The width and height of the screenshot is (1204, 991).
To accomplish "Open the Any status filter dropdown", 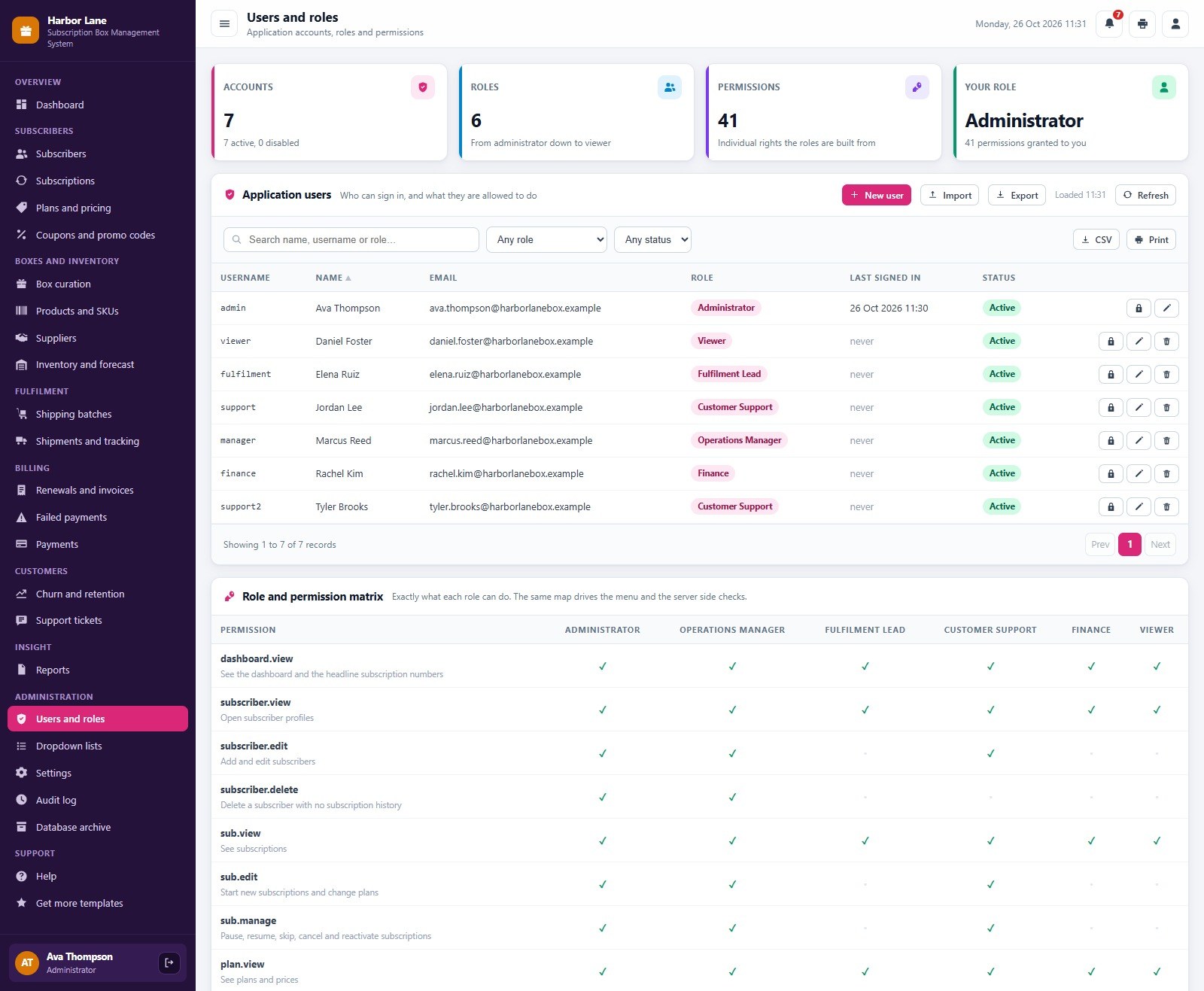I will tap(652, 239).
